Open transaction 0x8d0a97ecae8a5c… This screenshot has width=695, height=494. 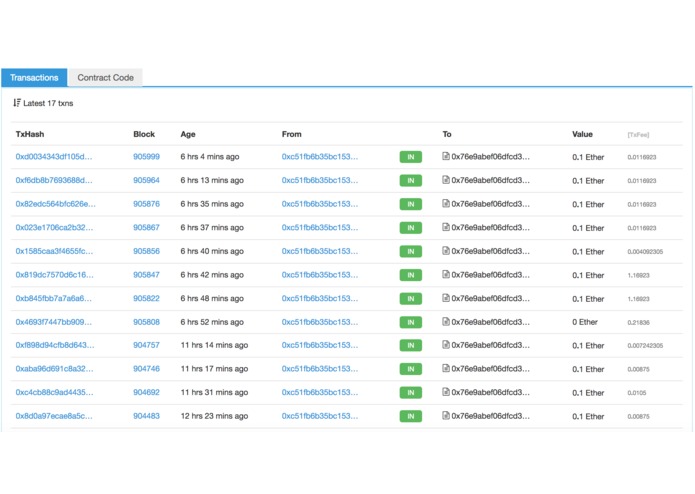point(54,416)
